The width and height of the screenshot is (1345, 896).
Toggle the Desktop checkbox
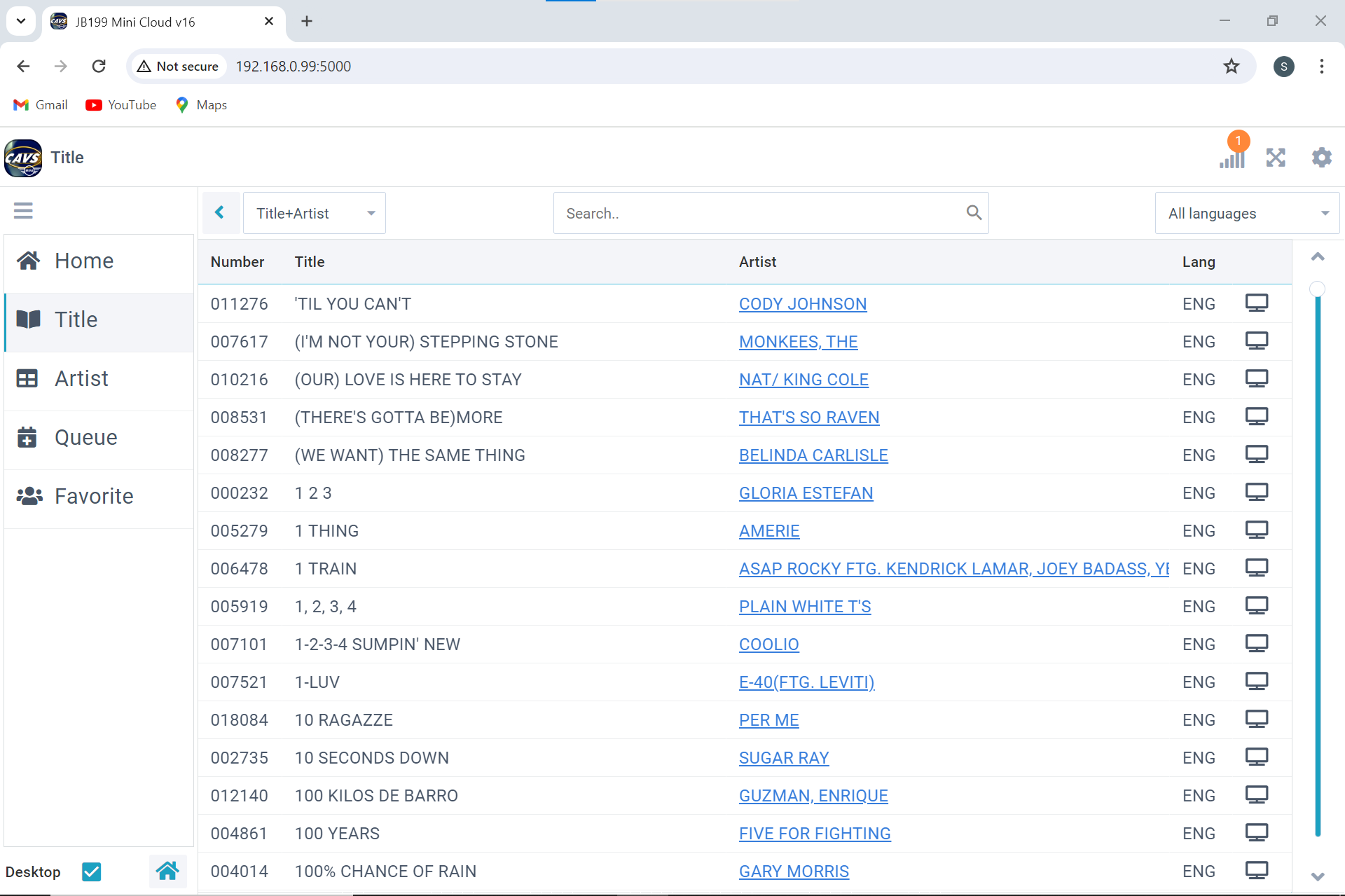point(91,871)
